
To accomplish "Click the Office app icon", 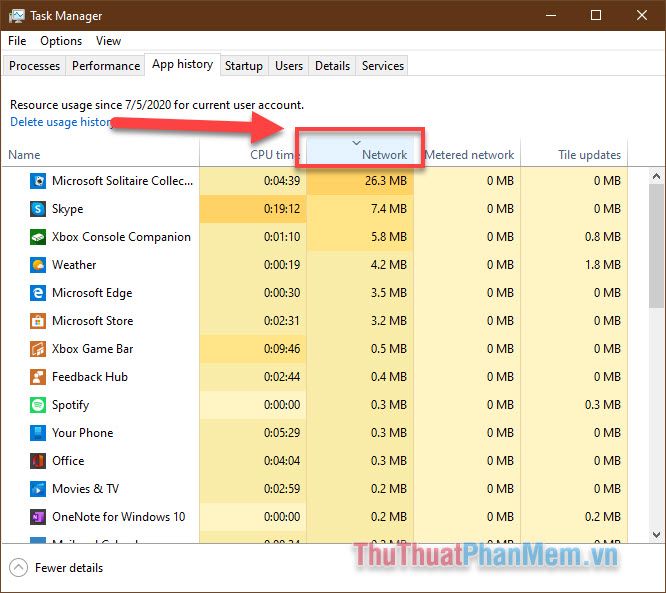I will pyautogui.click(x=38, y=461).
